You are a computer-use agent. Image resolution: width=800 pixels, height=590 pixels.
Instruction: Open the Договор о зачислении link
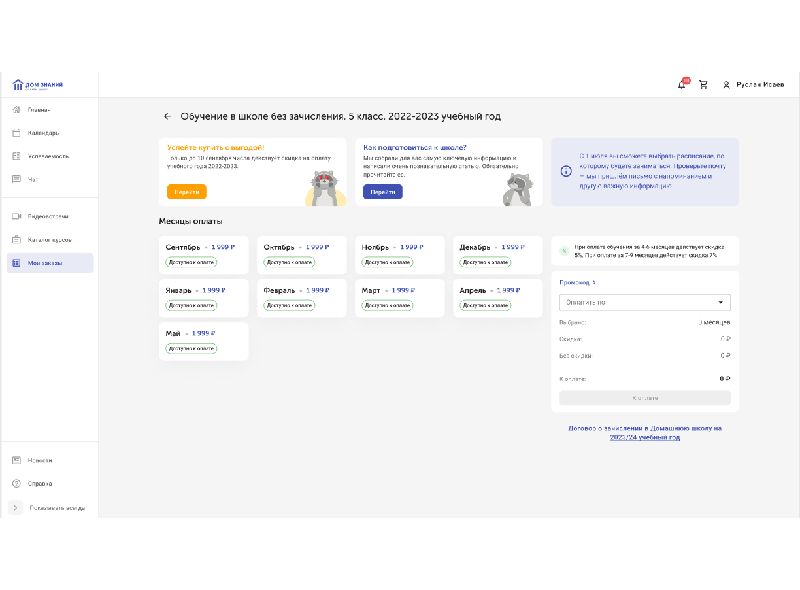[645, 433]
